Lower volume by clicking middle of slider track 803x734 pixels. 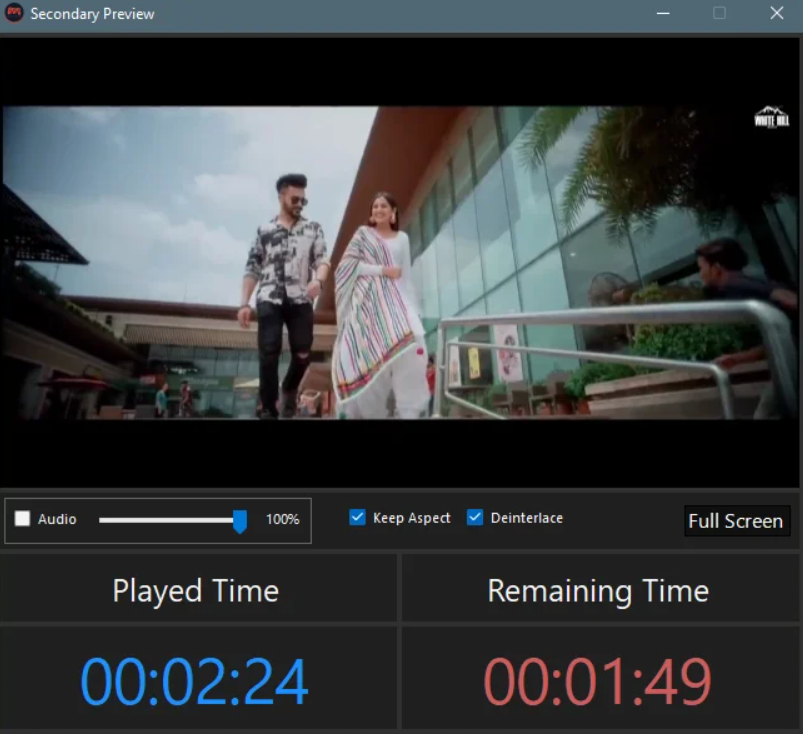[x=165, y=519]
